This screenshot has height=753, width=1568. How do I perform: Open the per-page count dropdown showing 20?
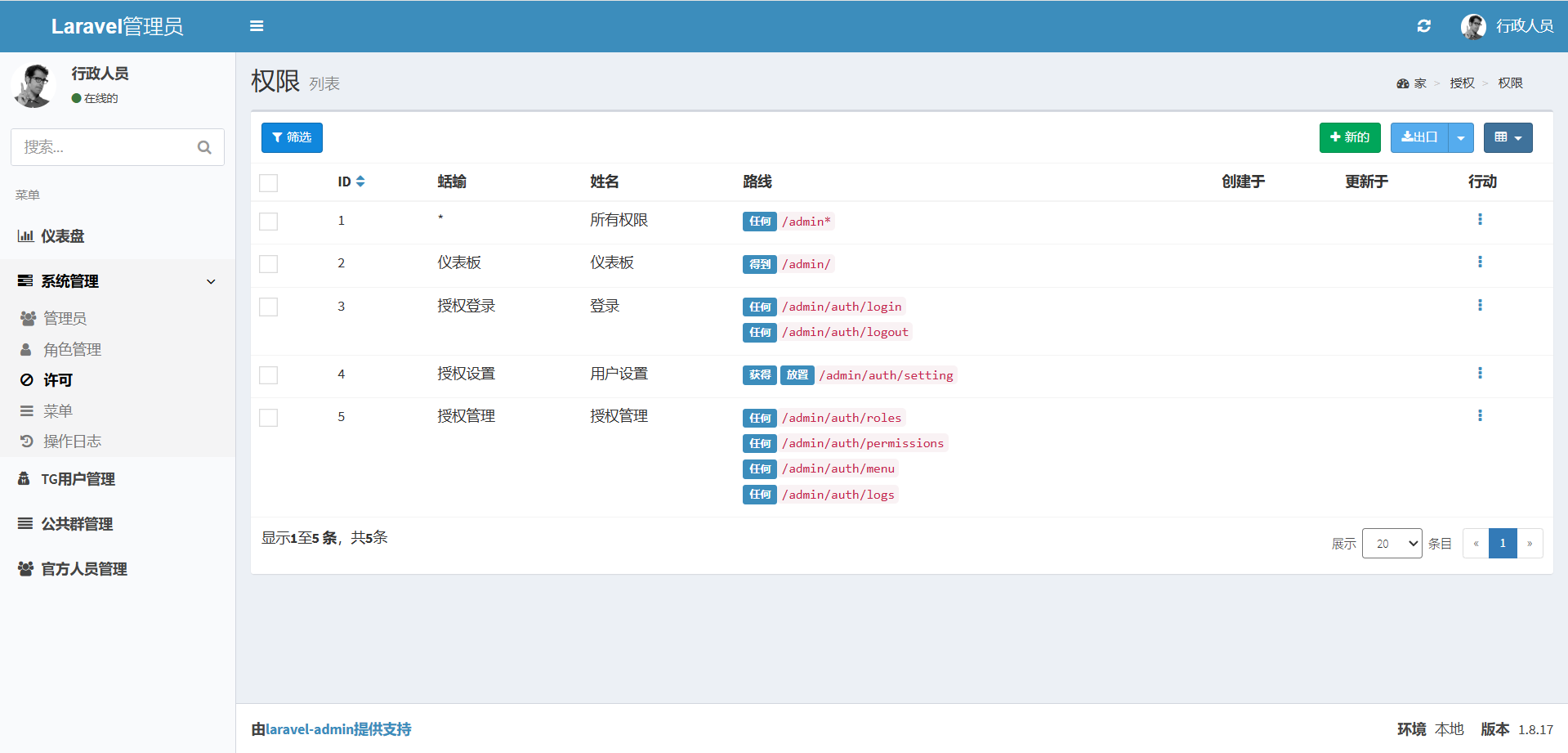pos(1392,544)
